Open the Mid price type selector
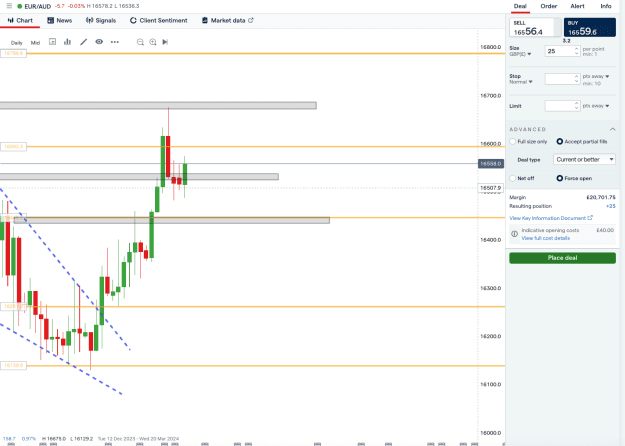625x446 pixels. (x=35, y=43)
